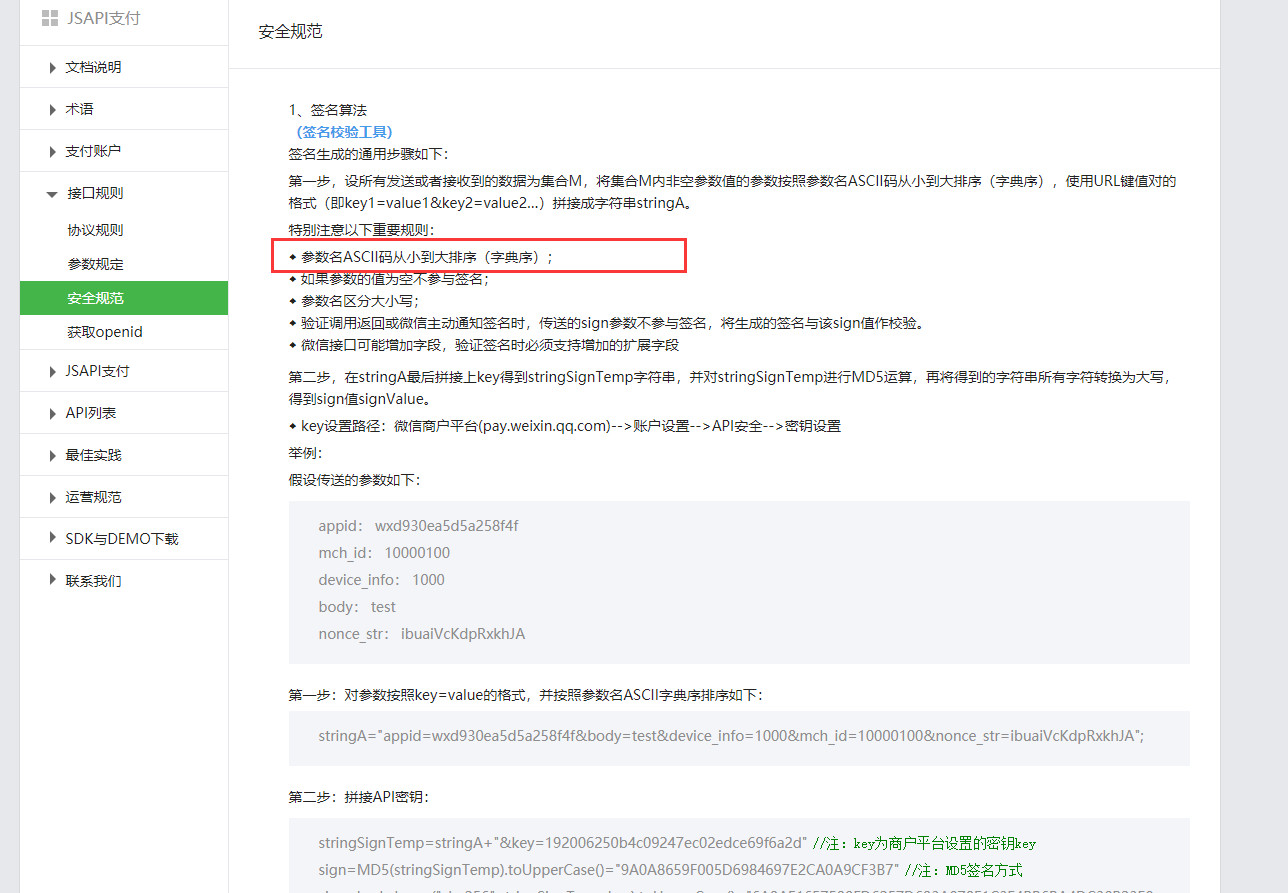This screenshot has width=1288, height=893.
Task: Click the mch_id: 10000100 line
Action: 384,553
